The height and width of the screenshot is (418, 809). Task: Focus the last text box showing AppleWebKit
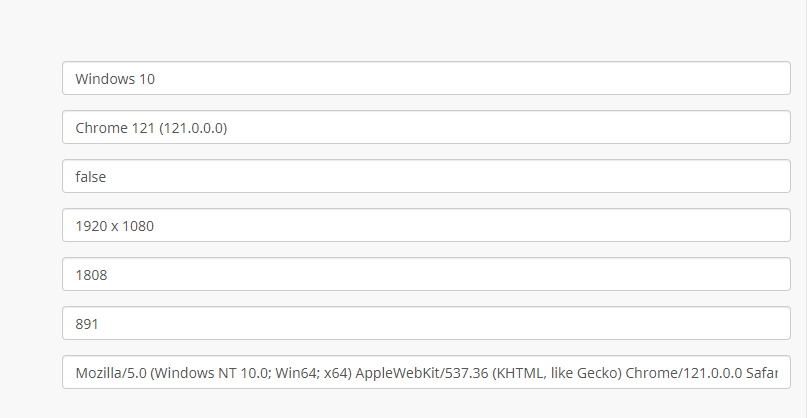pyautogui.click(x=426, y=372)
